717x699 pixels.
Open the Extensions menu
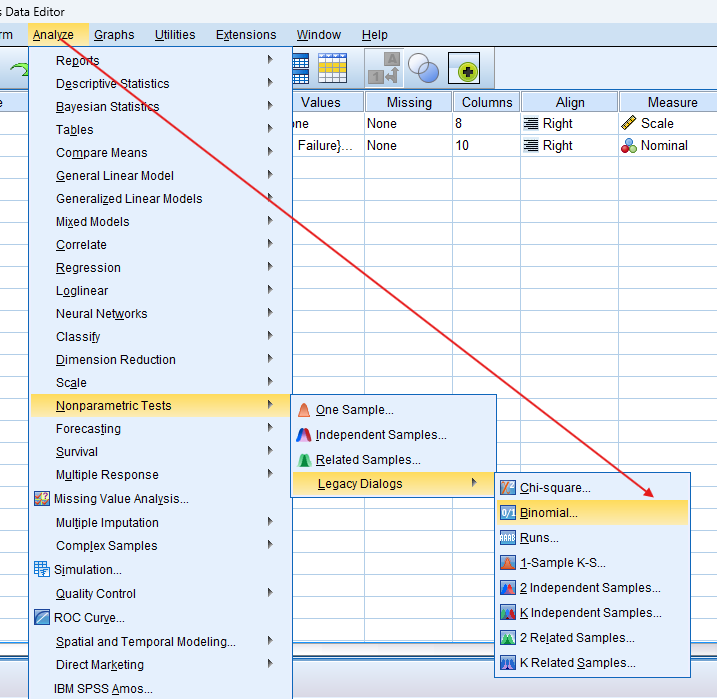(246, 35)
